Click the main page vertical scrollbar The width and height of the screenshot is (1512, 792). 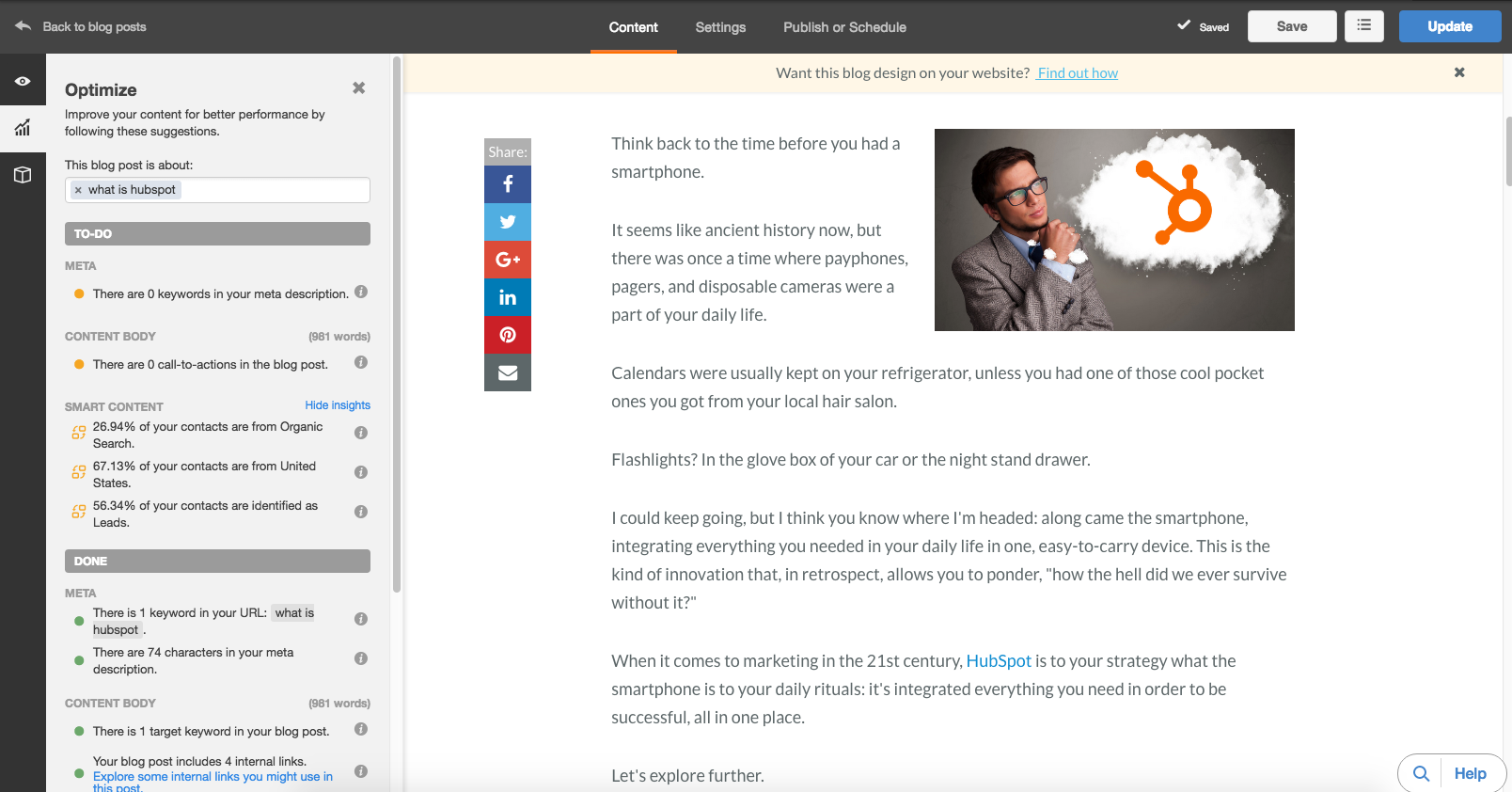[1507, 150]
